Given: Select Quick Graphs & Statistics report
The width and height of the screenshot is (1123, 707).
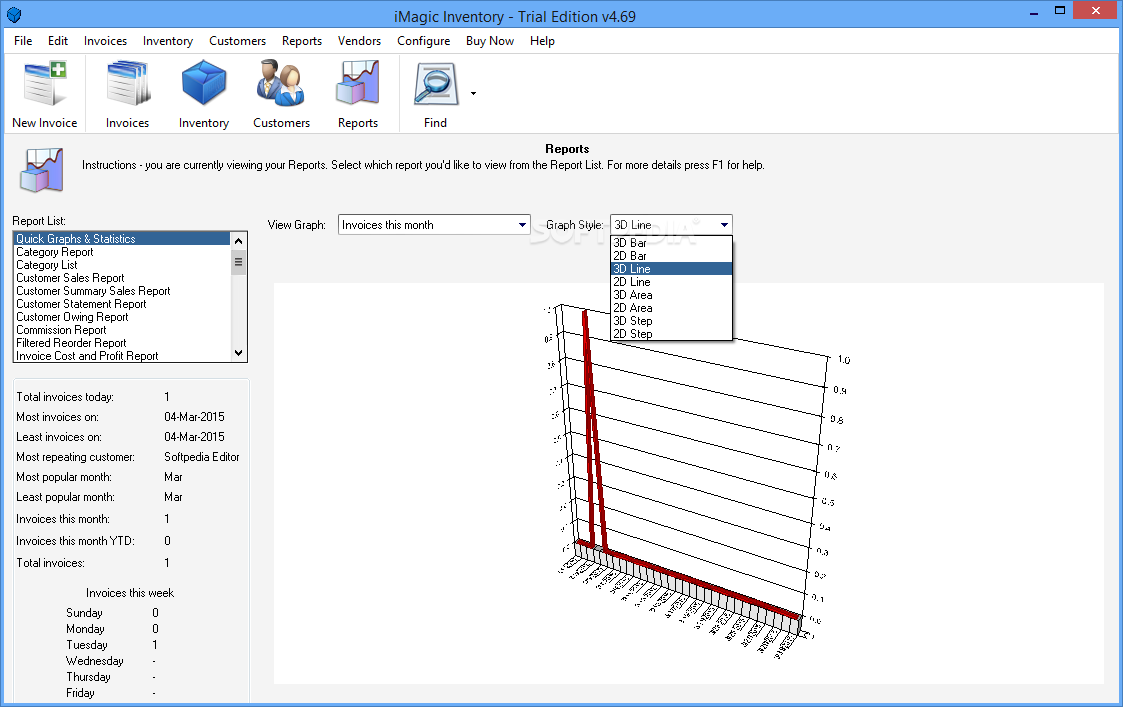Looking at the screenshot, I should click(x=122, y=239).
